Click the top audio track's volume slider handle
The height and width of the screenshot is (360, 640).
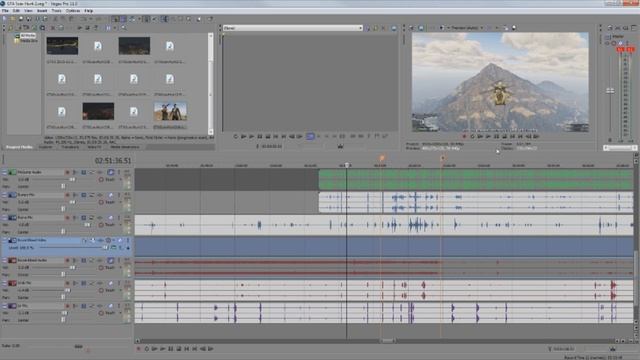click(72, 180)
